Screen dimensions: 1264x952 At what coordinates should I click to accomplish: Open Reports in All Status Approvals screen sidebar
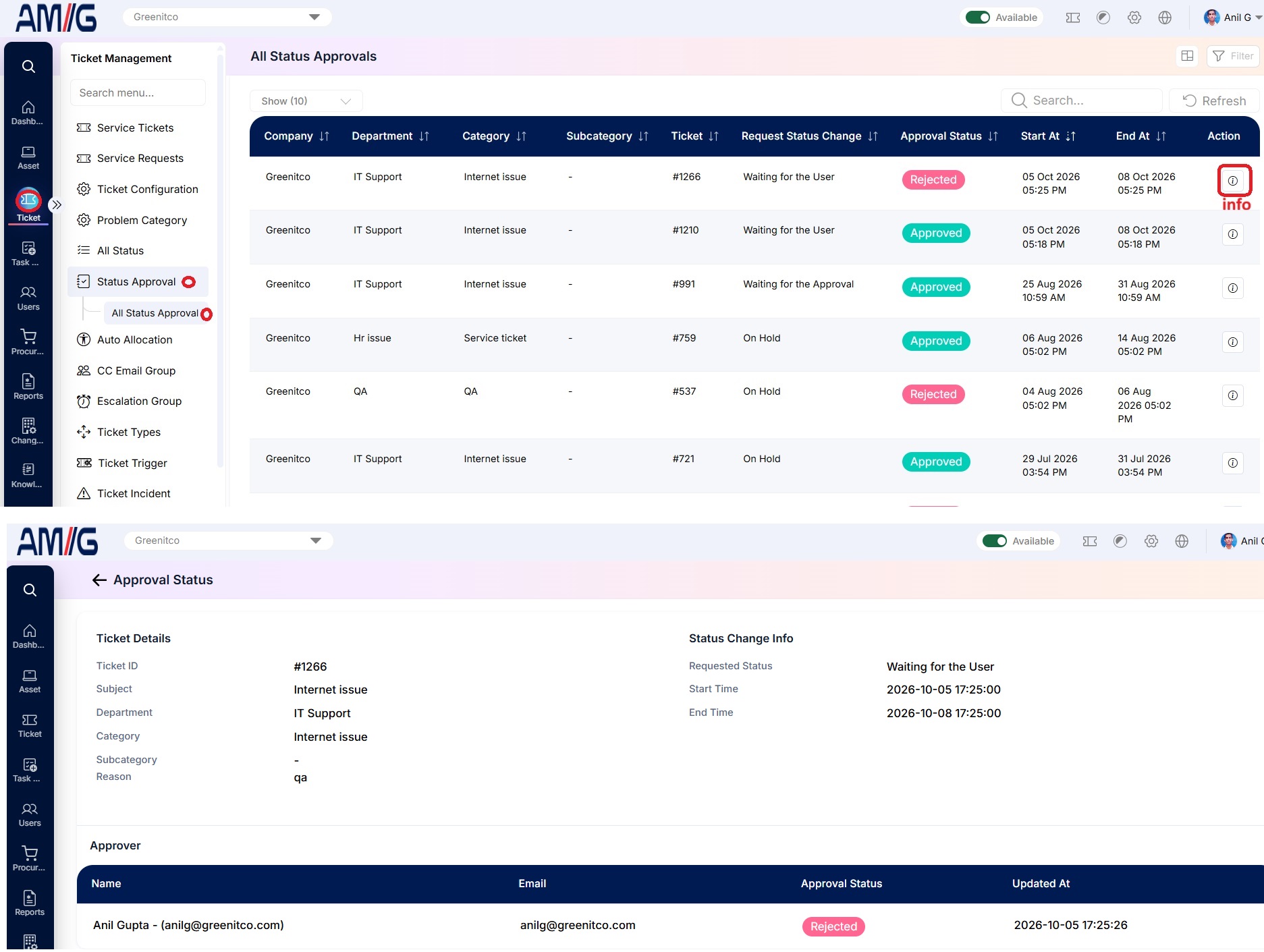[x=28, y=387]
